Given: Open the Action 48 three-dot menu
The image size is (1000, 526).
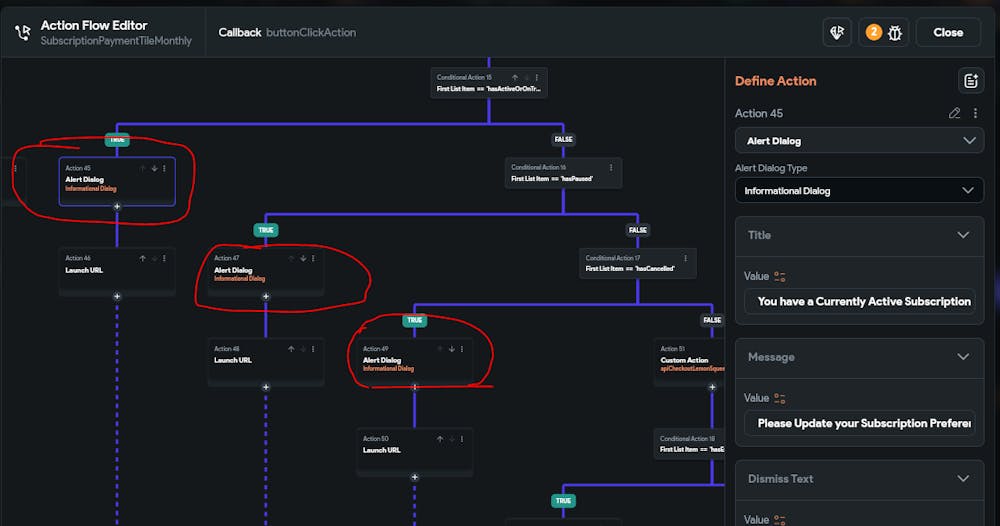Looking at the screenshot, I should pyautogui.click(x=313, y=349).
